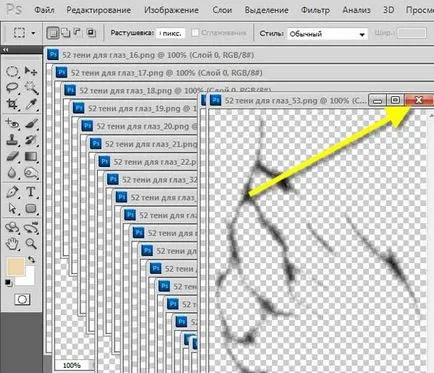Click the Растушевка feather input field
The image size is (434, 373).
point(170,33)
